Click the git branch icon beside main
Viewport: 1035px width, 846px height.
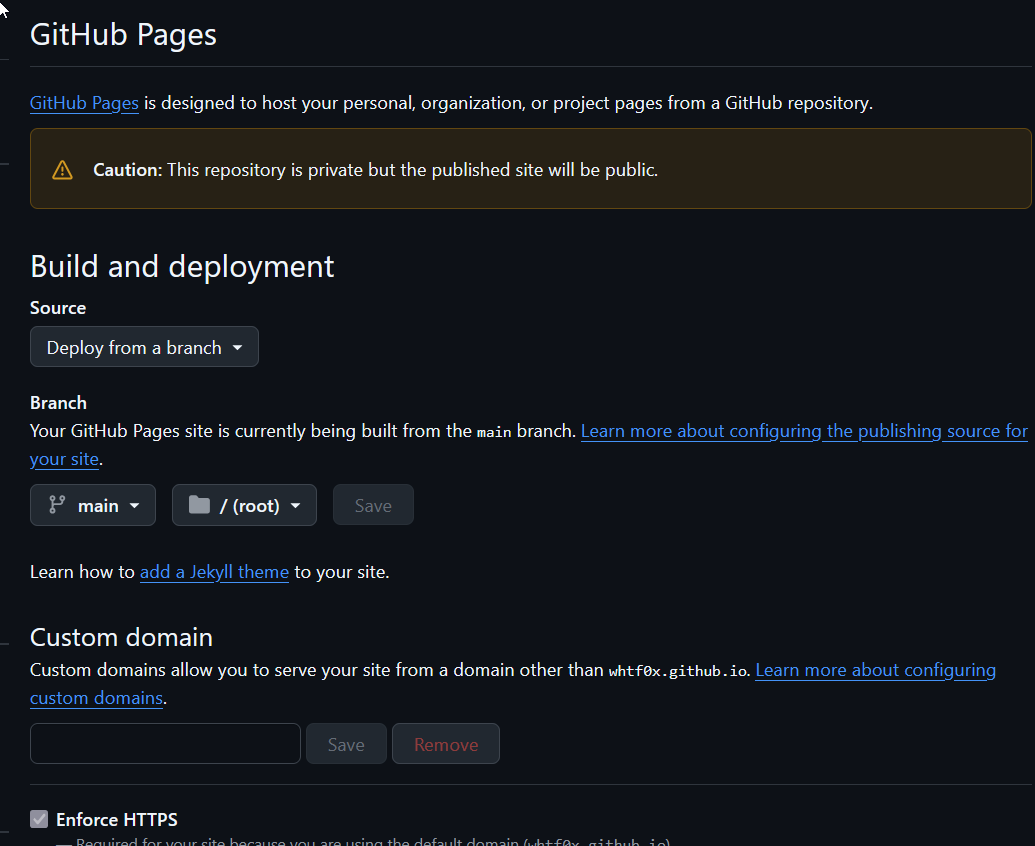(x=57, y=505)
